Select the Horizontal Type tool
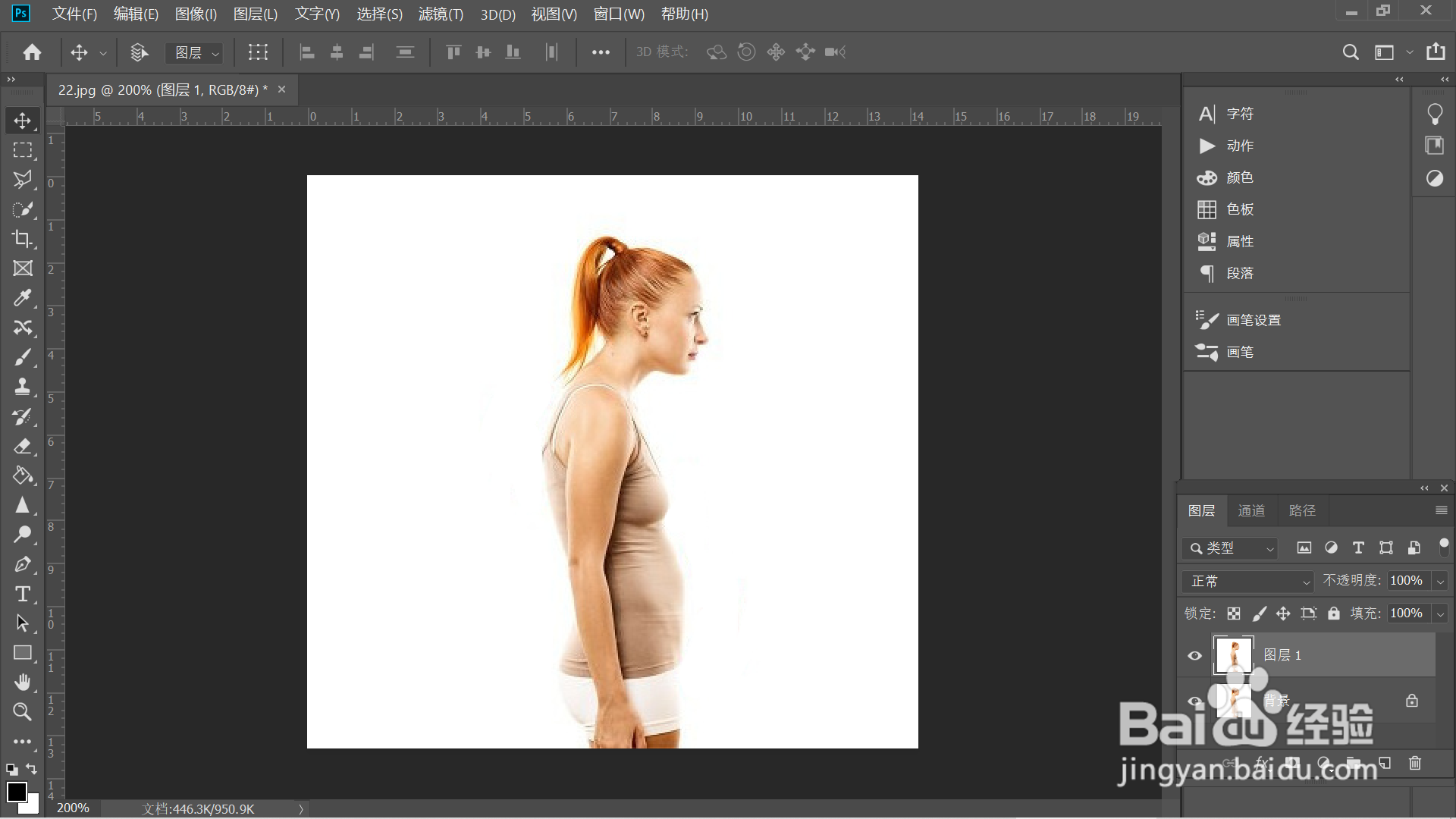Viewport: 1456px width, 819px height. [22, 594]
